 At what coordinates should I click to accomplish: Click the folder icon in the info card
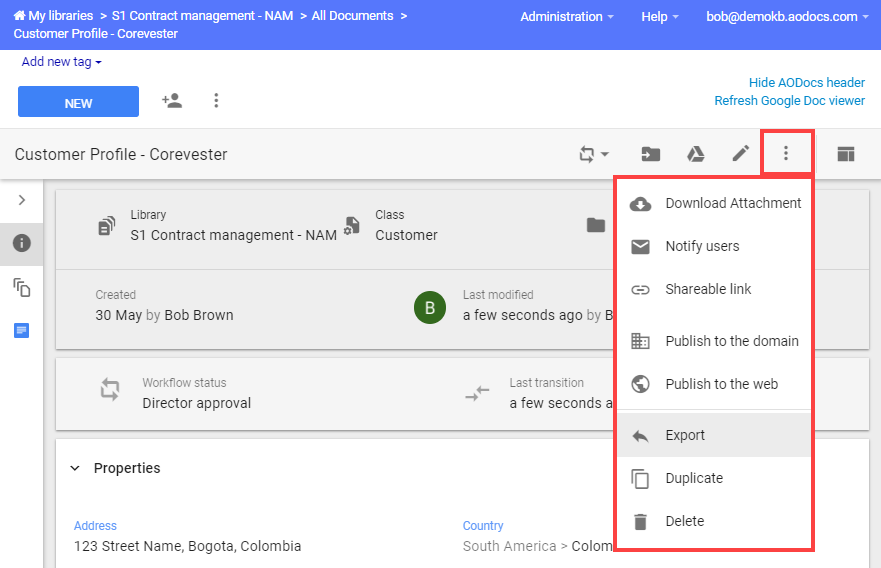pyautogui.click(x=596, y=225)
